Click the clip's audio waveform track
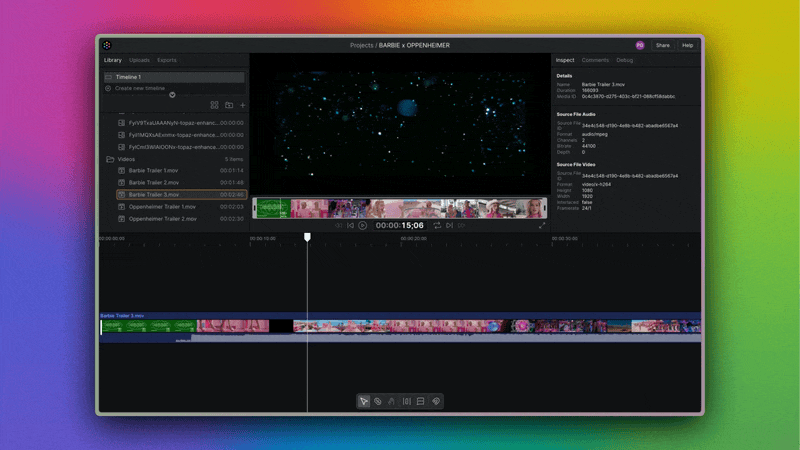The width and height of the screenshot is (800, 450). pyautogui.click(x=400, y=338)
